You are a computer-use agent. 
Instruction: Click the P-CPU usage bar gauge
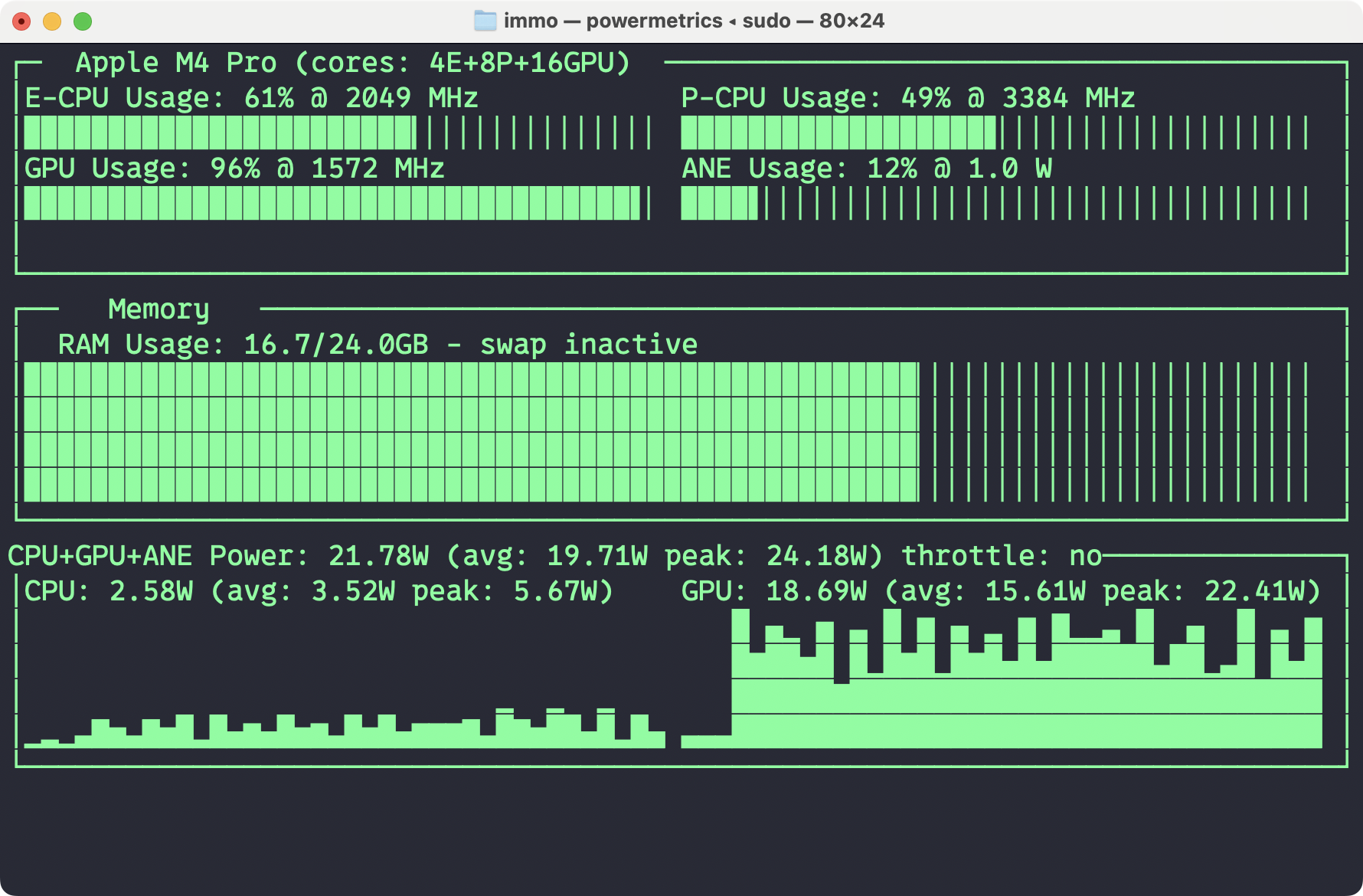pyautogui.click(x=995, y=132)
